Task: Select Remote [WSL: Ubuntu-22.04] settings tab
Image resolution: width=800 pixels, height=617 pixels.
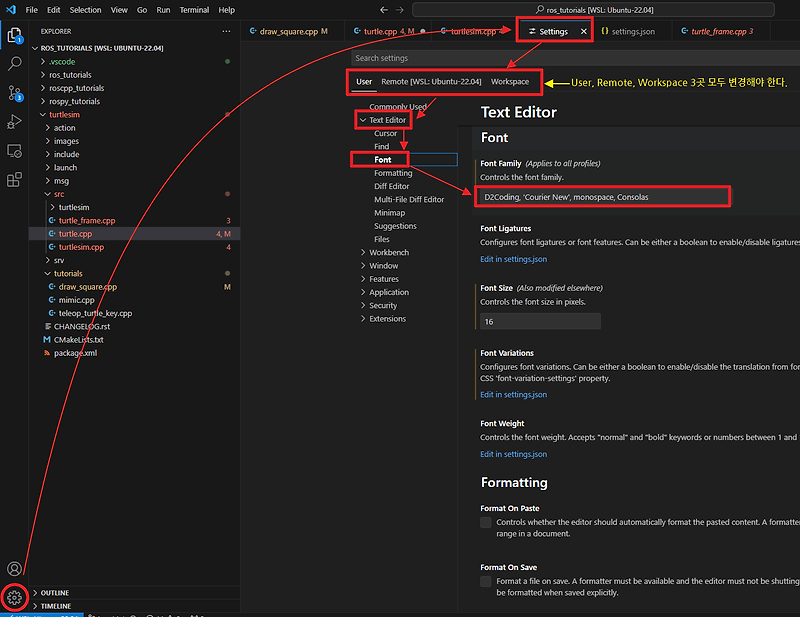Action: (431, 82)
